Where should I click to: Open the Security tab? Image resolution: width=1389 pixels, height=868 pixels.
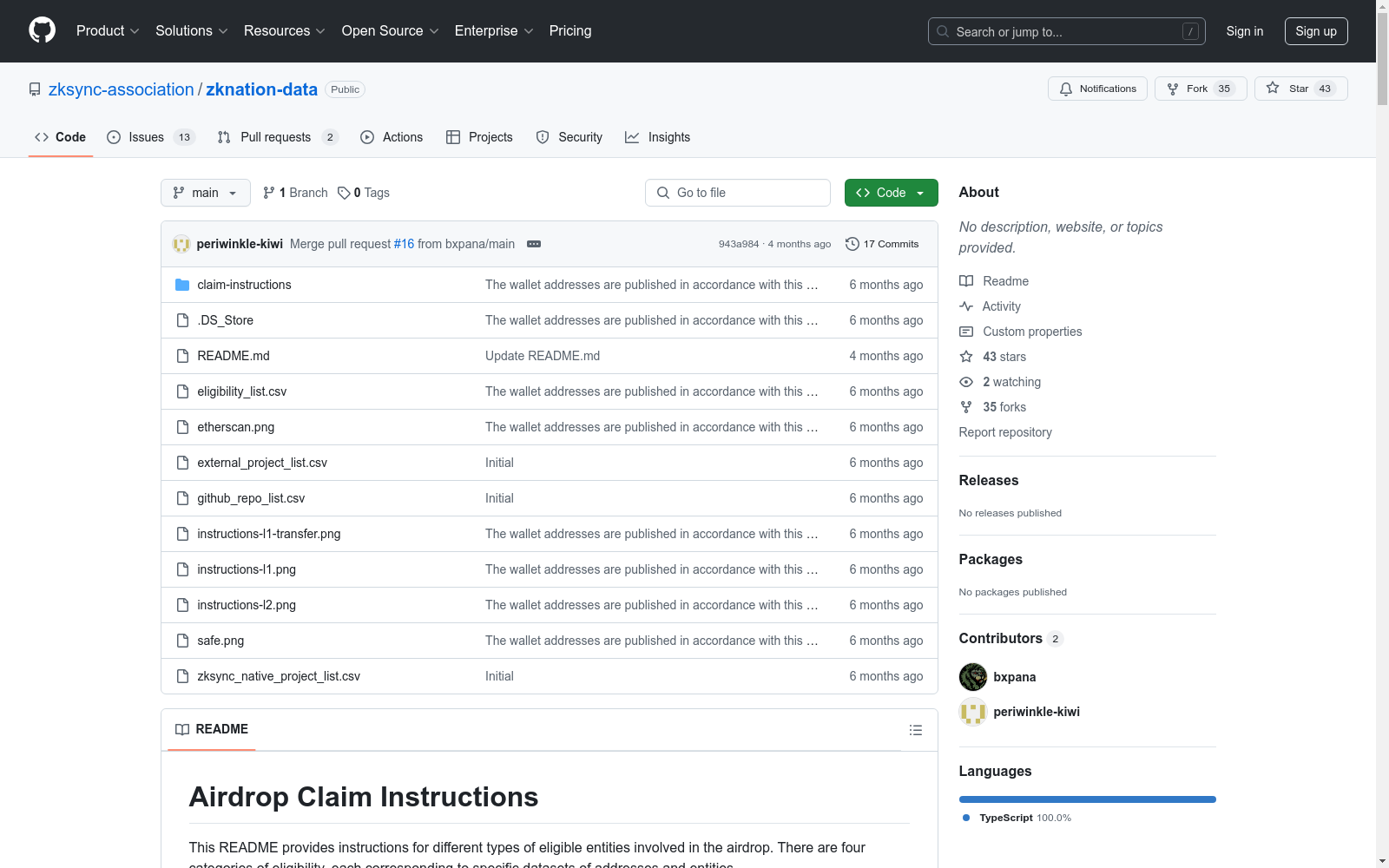click(569, 137)
